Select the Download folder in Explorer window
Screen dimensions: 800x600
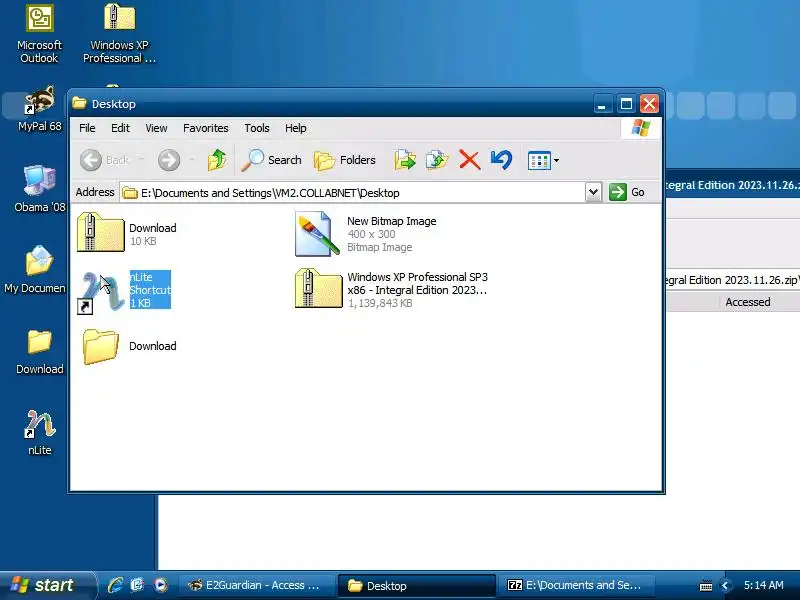coord(129,346)
